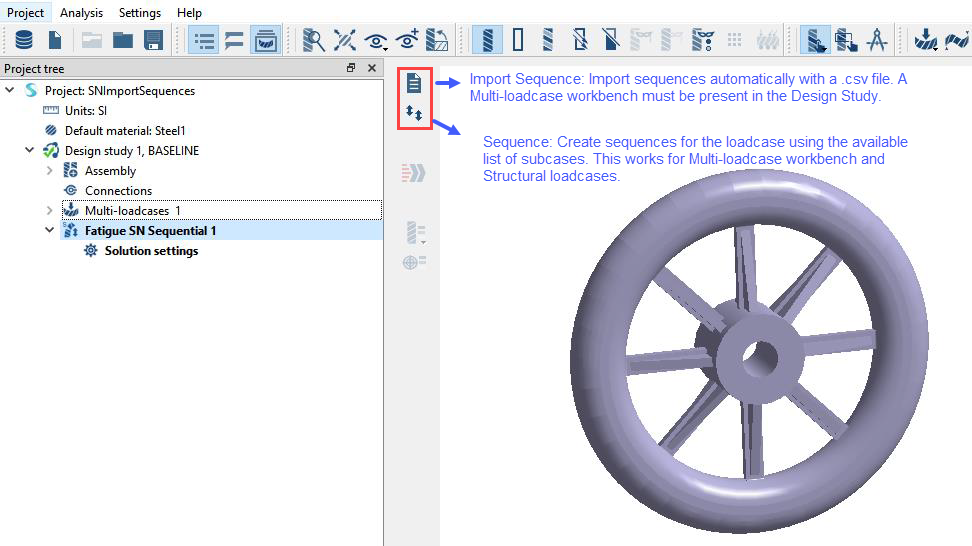Click the Import Sequence document icon
972x546 pixels.
pos(414,84)
